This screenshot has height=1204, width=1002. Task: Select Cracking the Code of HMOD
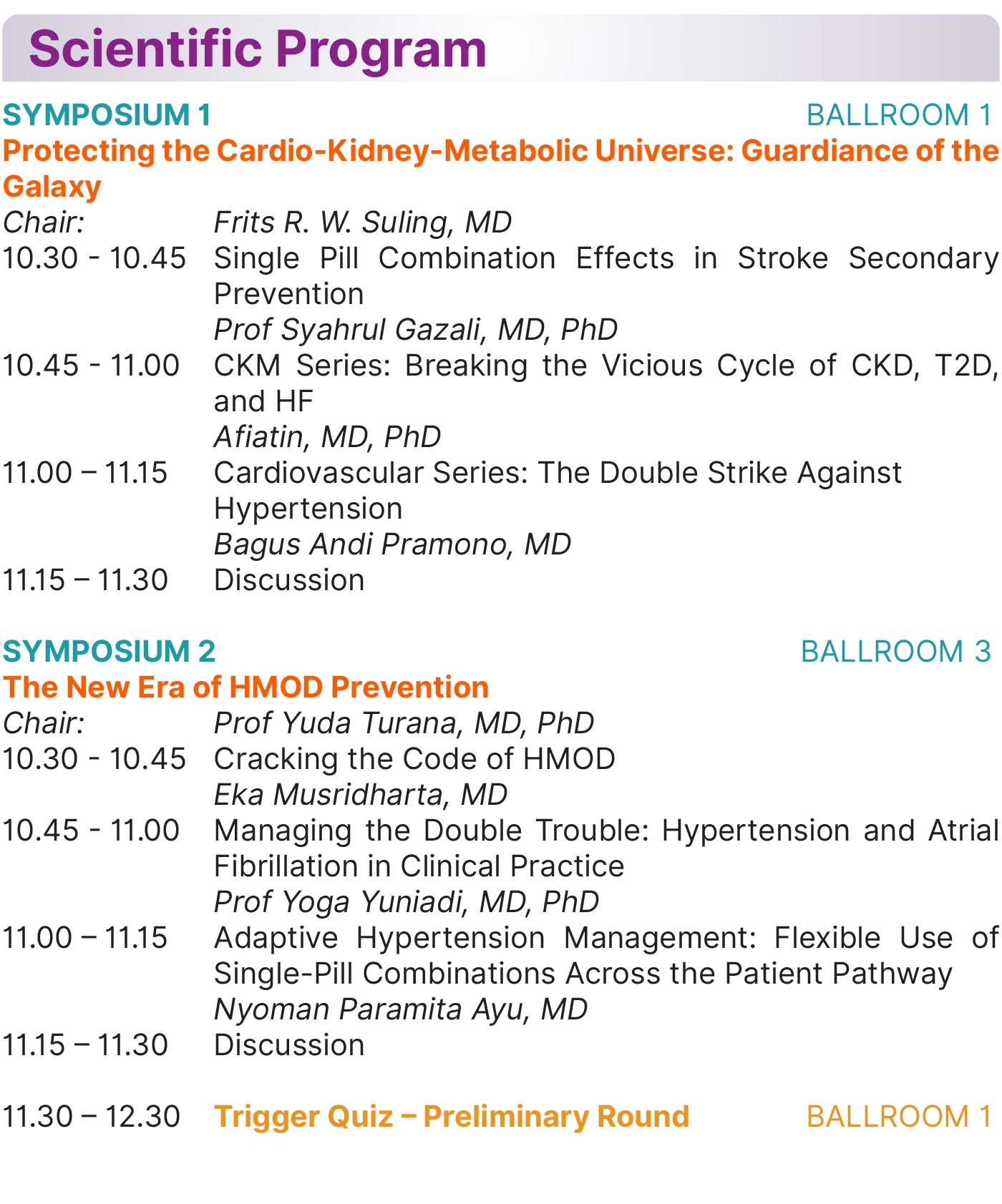[414, 759]
